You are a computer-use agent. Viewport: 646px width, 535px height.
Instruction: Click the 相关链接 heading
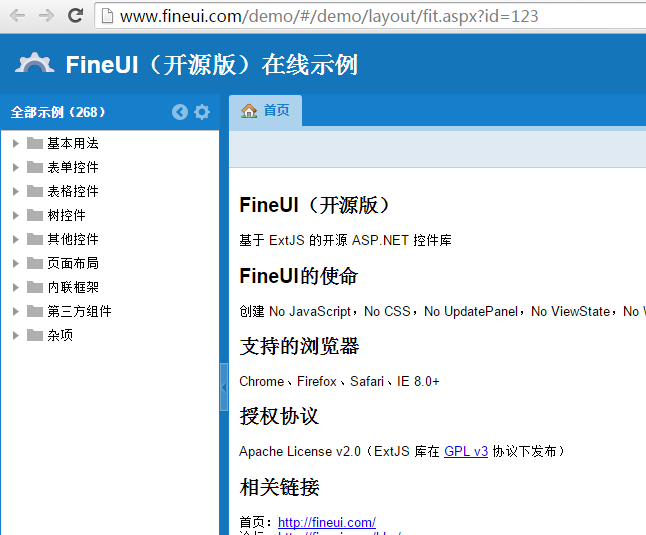pos(279,487)
